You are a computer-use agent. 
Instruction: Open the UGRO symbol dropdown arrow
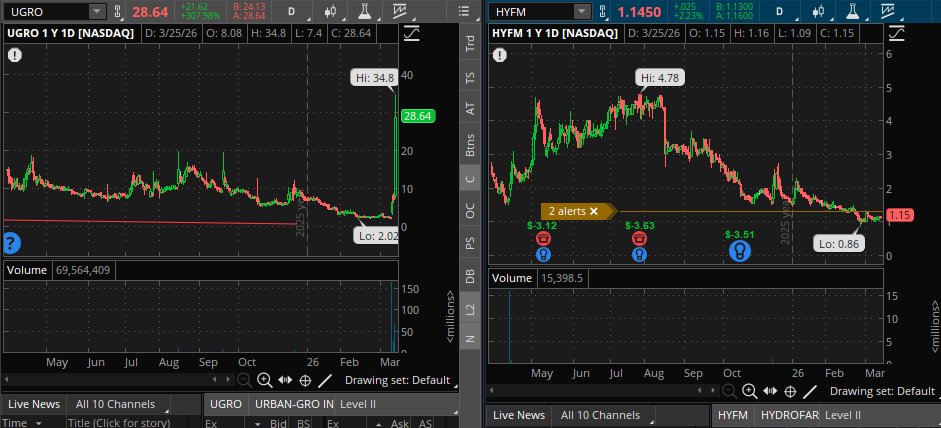coord(97,11)
